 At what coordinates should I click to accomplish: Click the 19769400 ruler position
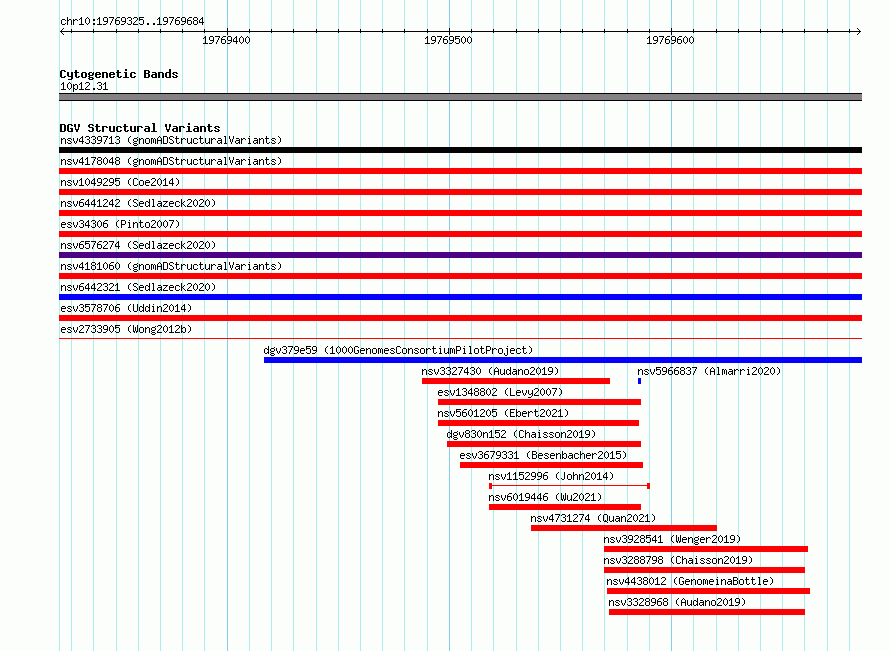[226, 40]
